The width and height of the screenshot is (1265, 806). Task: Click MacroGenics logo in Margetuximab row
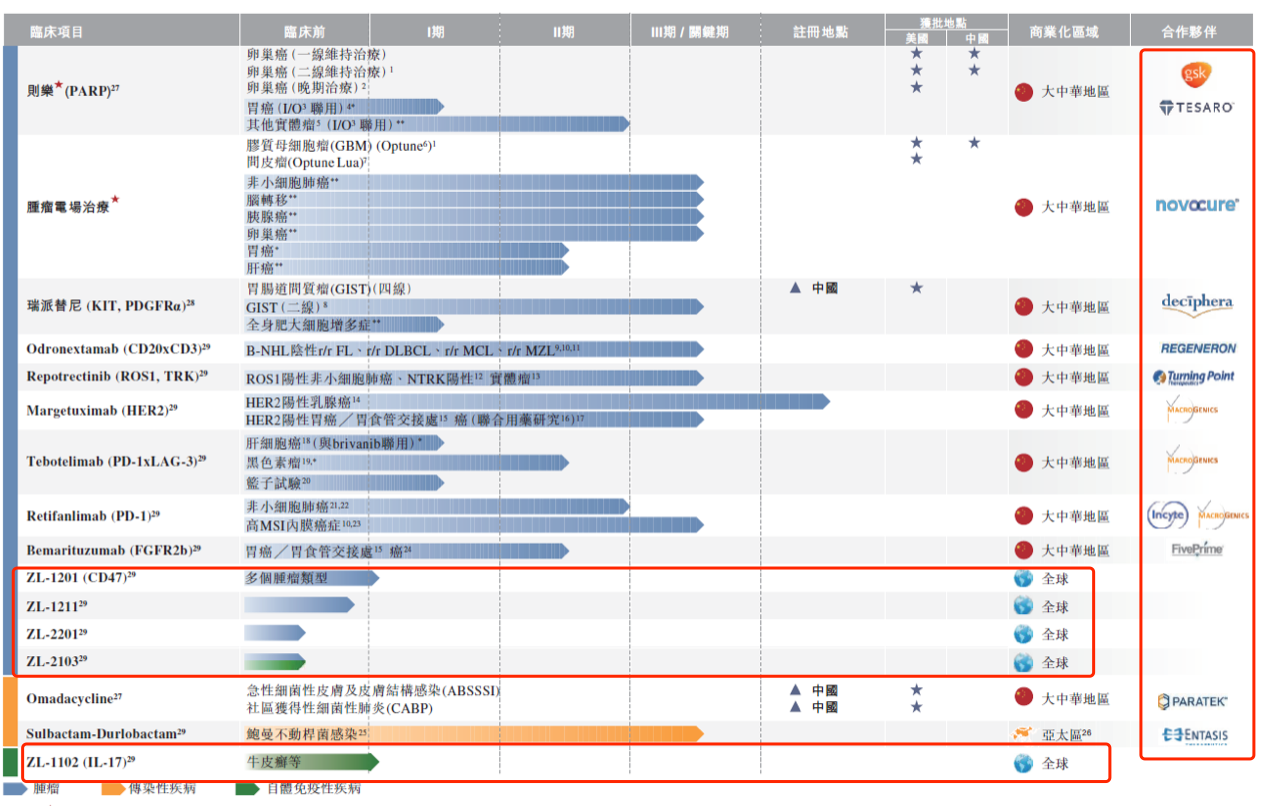pyautogui.click(x=1192, y=409)
